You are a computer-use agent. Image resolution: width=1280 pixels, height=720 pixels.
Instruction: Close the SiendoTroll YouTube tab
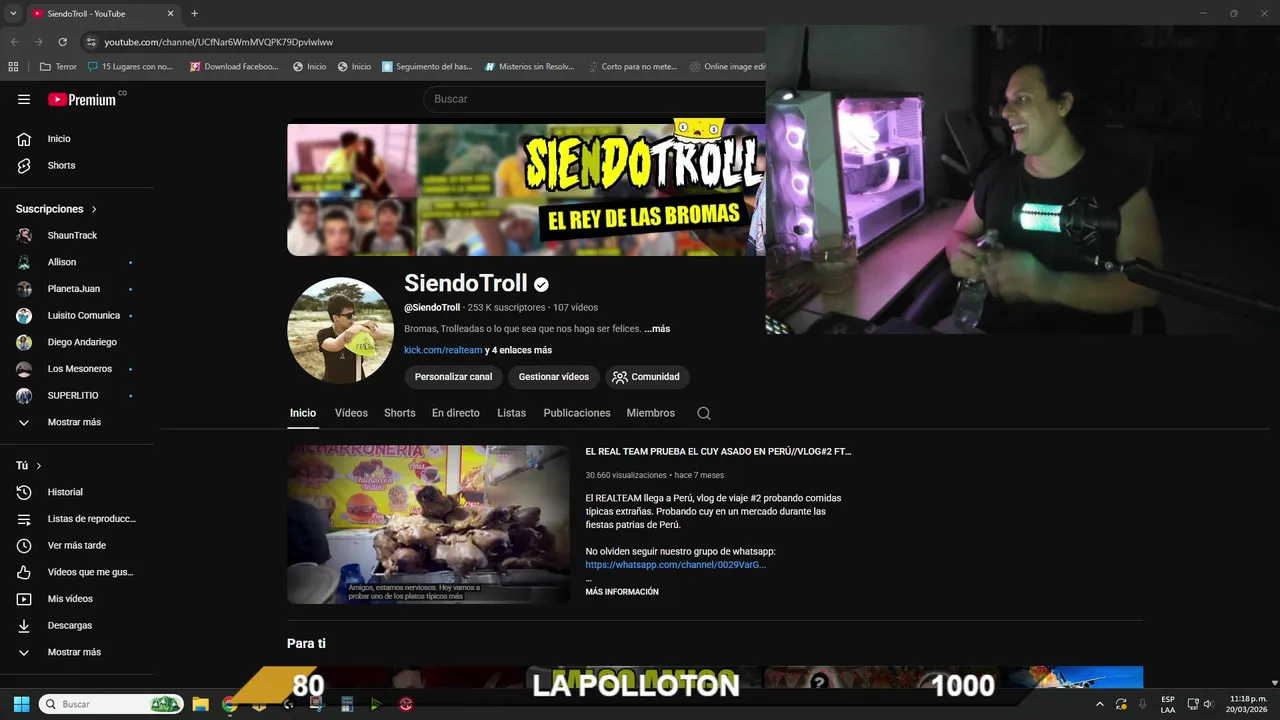click(x=170, y=13)
